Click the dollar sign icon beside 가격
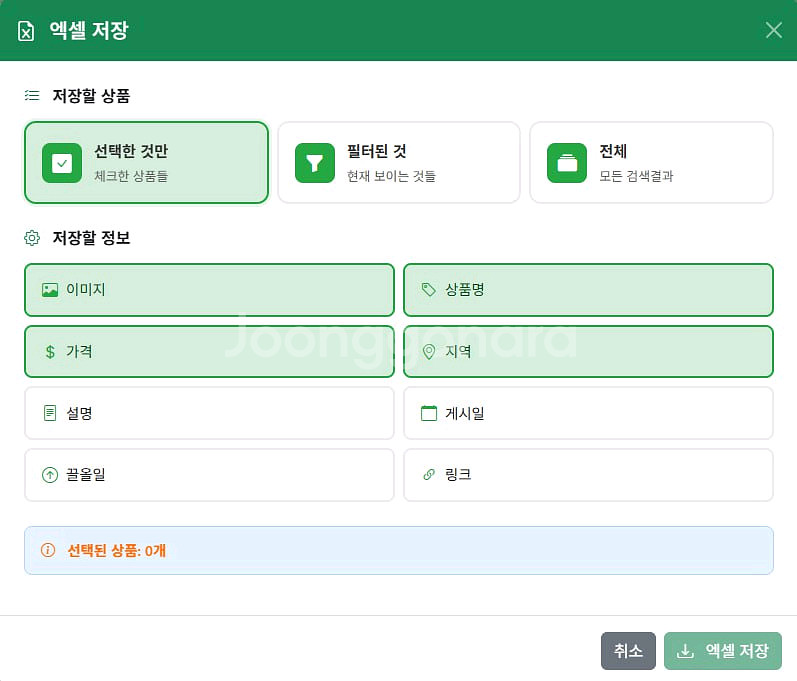Screen dimensions: 797x681 click(50, 352)
